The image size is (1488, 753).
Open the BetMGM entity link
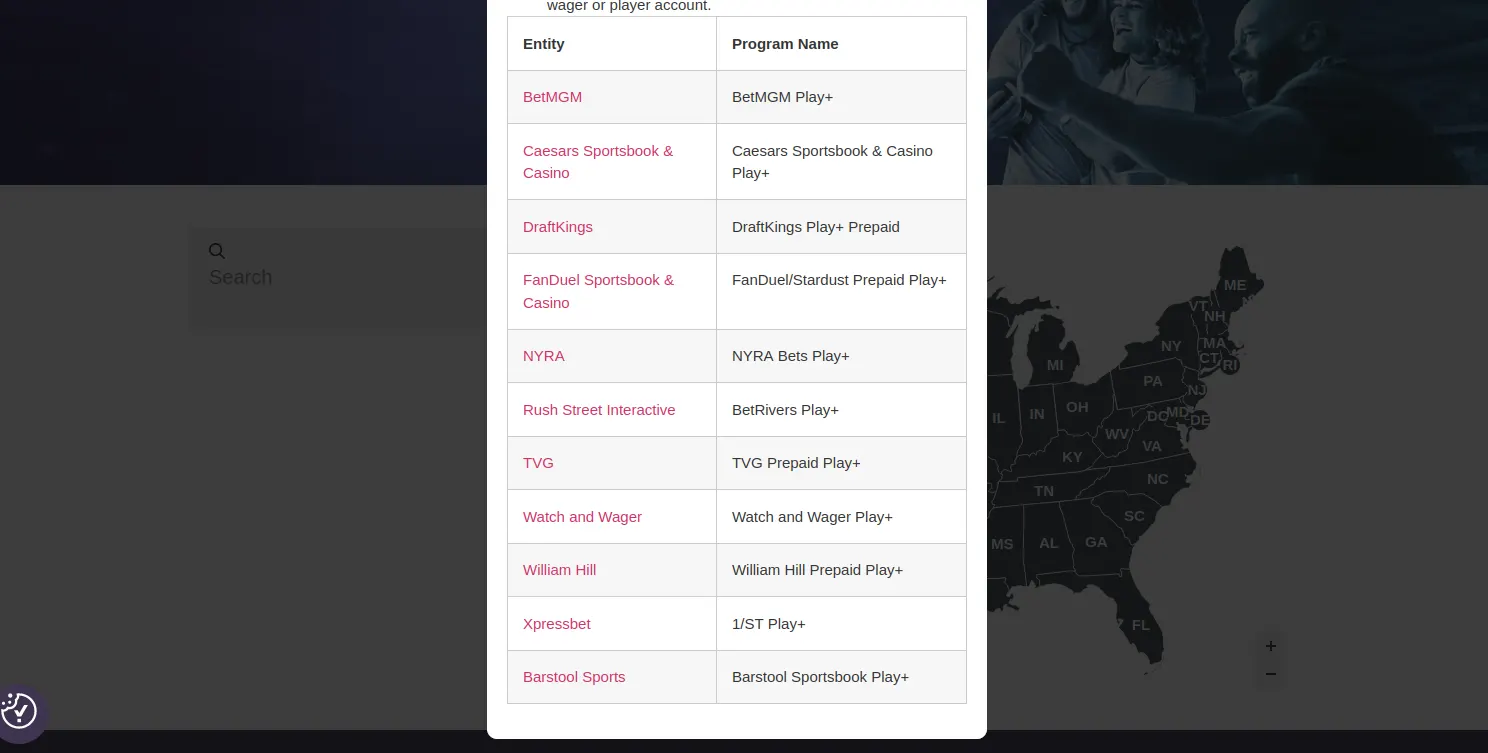(552, 97)
